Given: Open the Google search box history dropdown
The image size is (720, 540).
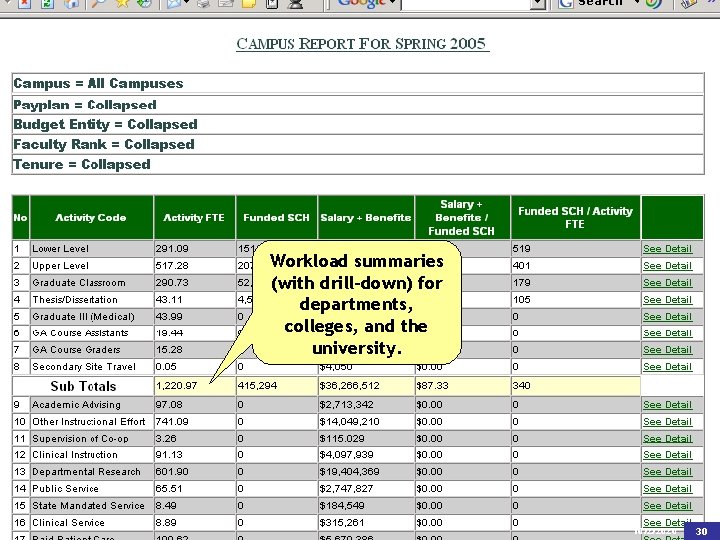Looking at the screenshot, I should (x=537, y=5).
